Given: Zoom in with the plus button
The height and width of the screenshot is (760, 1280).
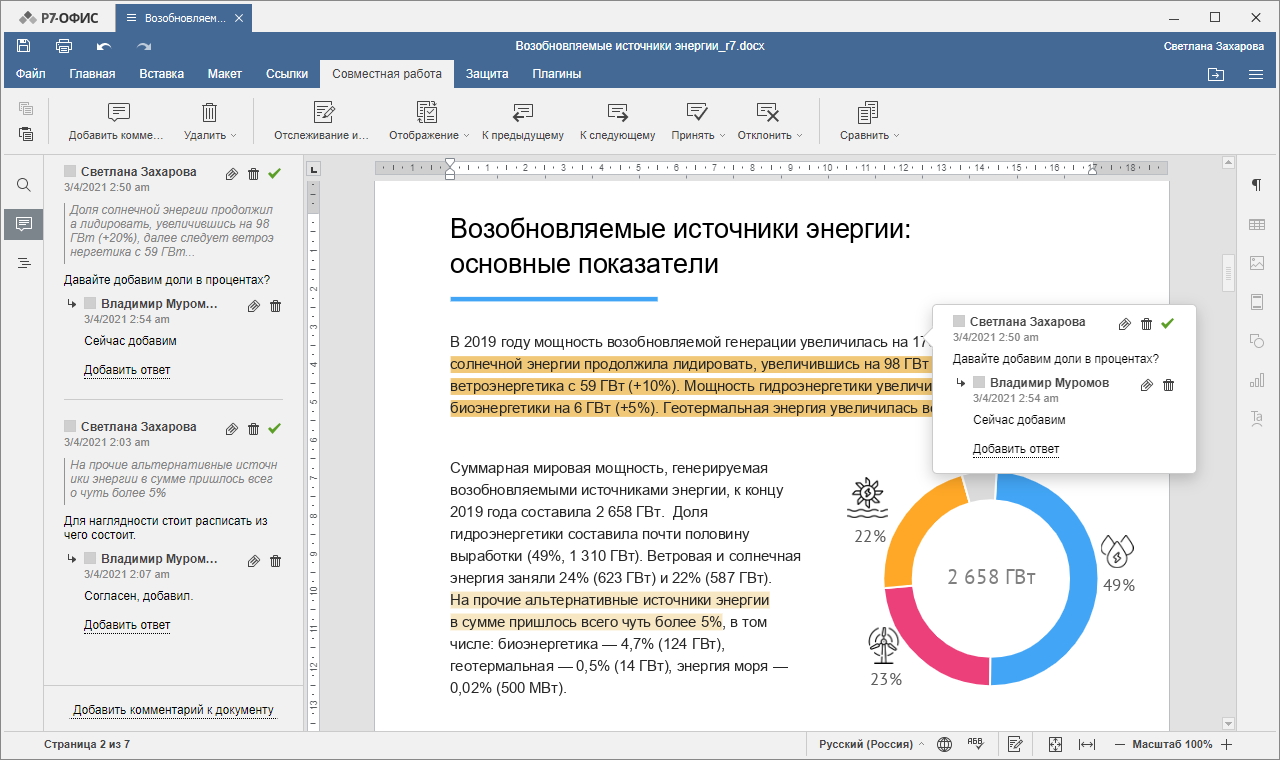Looking at the screenshot, I should click(1227, 744).
